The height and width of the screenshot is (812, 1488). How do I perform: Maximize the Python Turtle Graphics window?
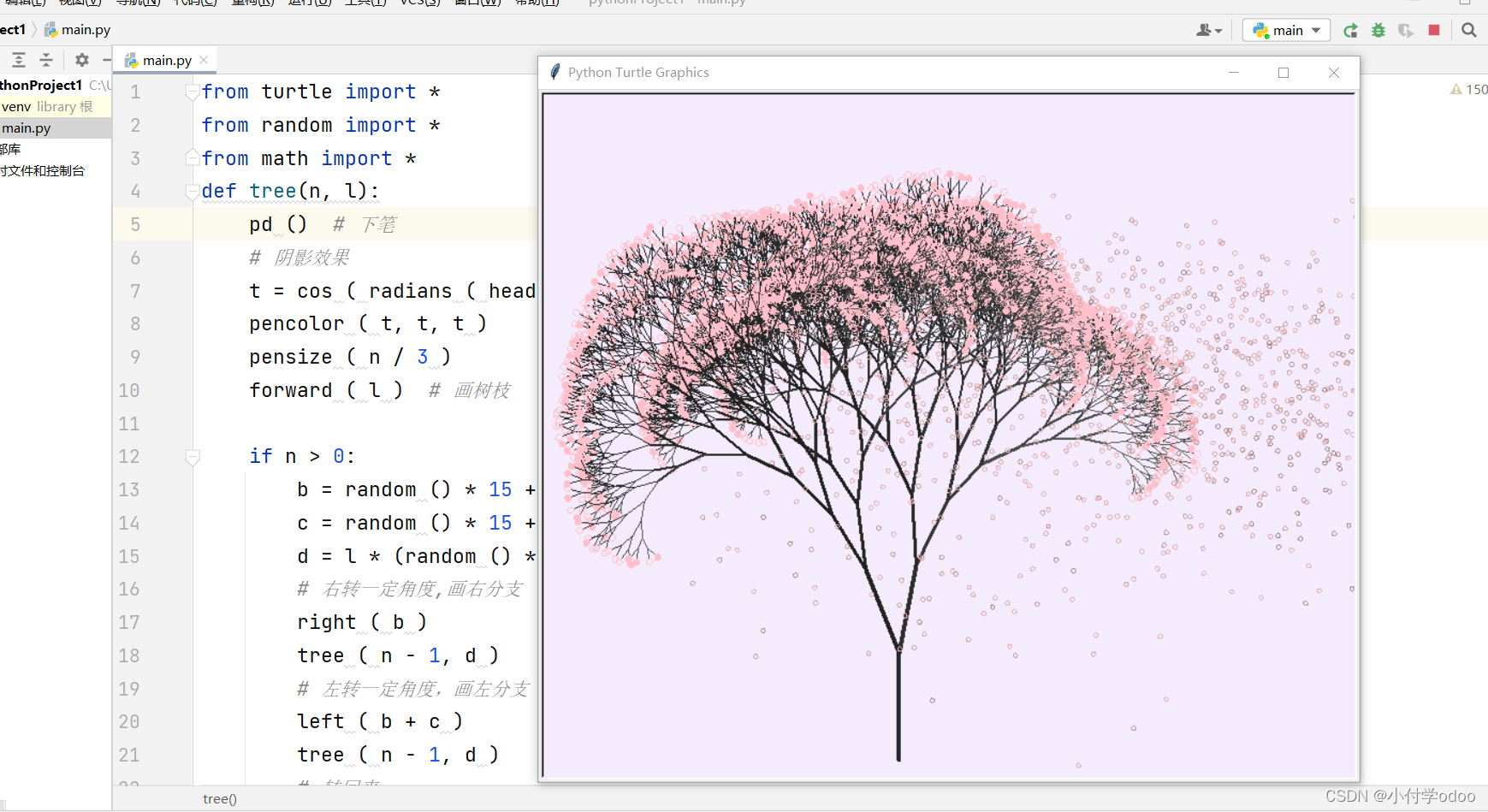click(1283, 73)
